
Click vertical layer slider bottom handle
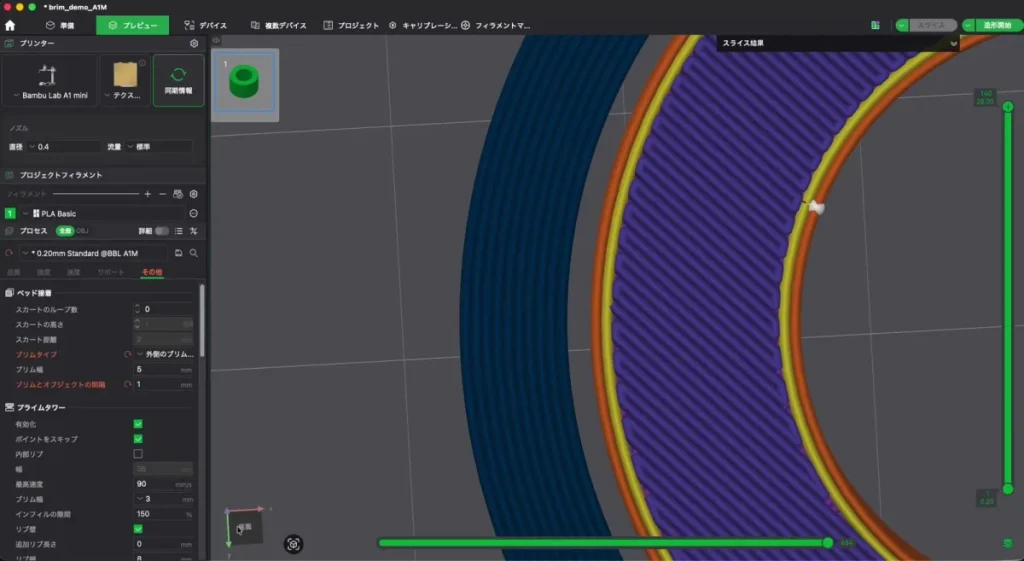1008,489
